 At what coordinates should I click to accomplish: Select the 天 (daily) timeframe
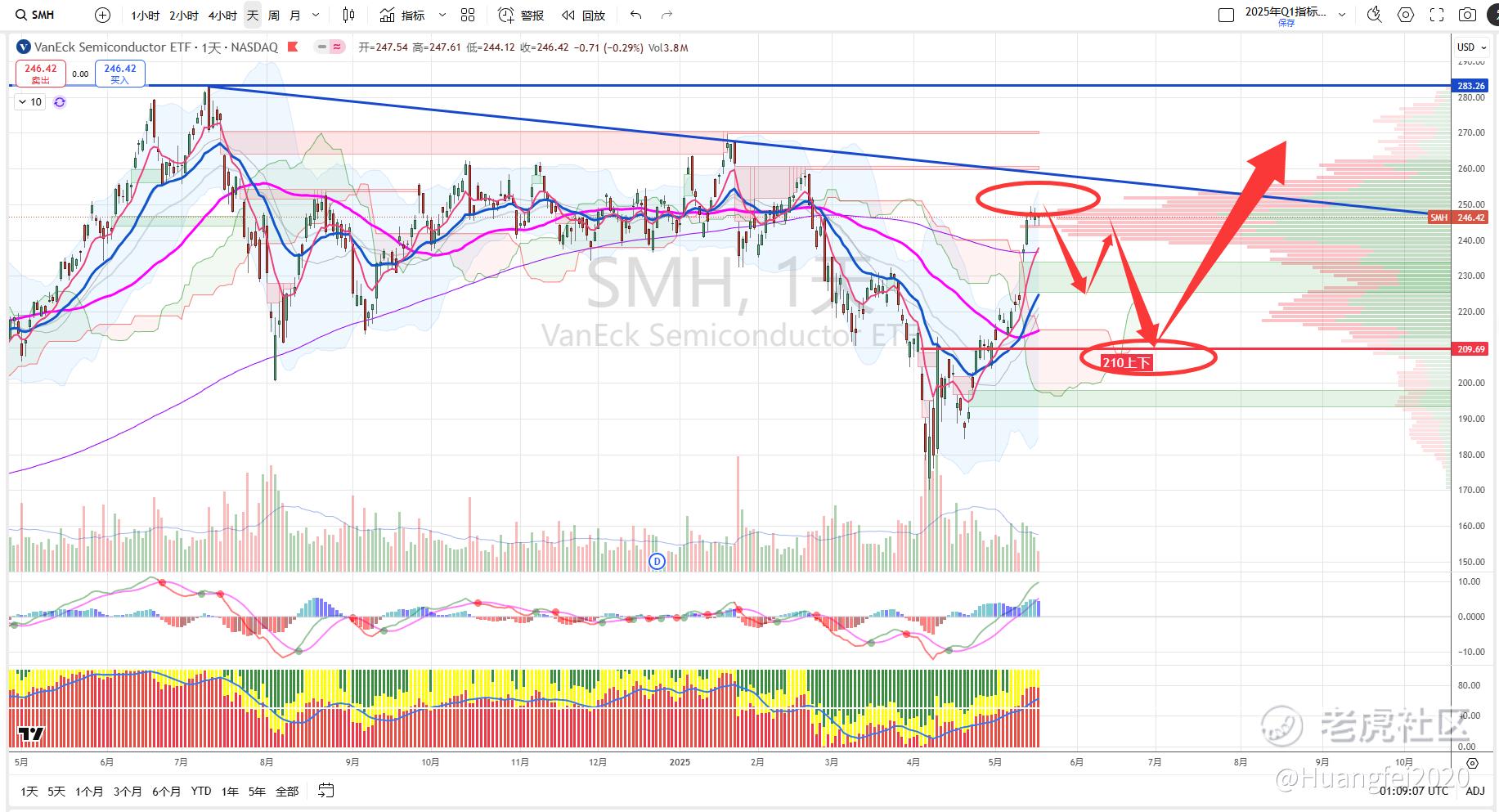(252, 16)
